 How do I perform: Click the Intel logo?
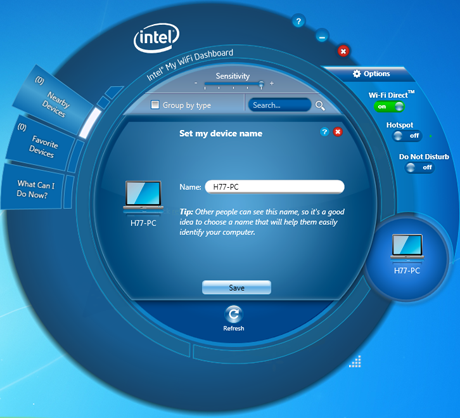tap(156, 37)
